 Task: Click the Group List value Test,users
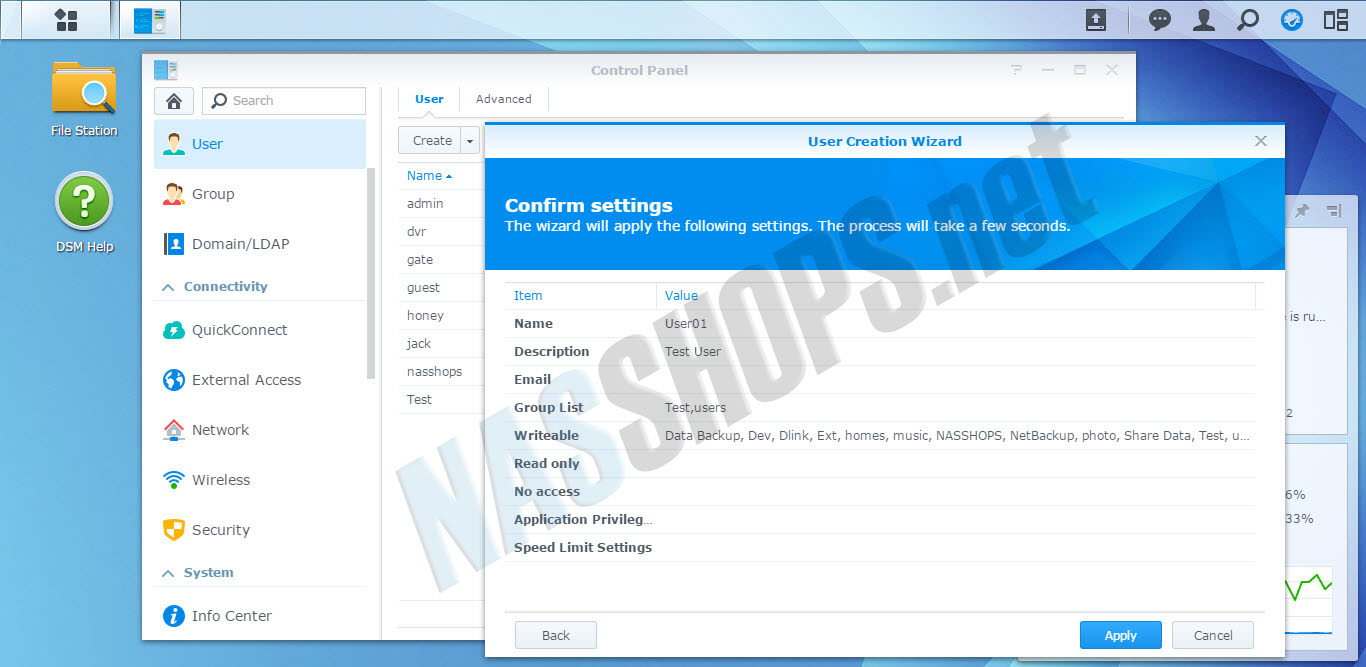tap(696, 408)
